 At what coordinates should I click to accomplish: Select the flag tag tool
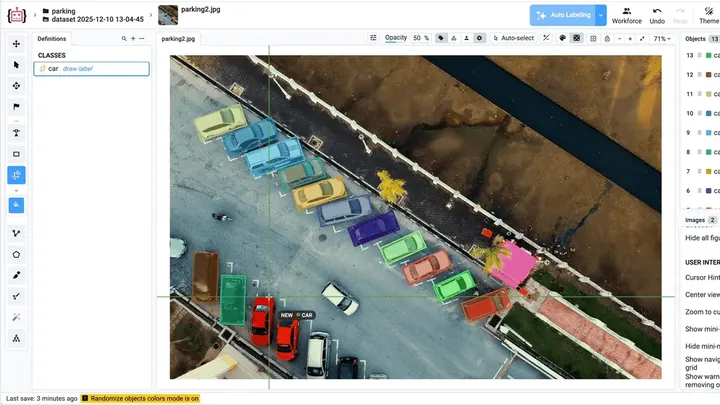(17, 107)
